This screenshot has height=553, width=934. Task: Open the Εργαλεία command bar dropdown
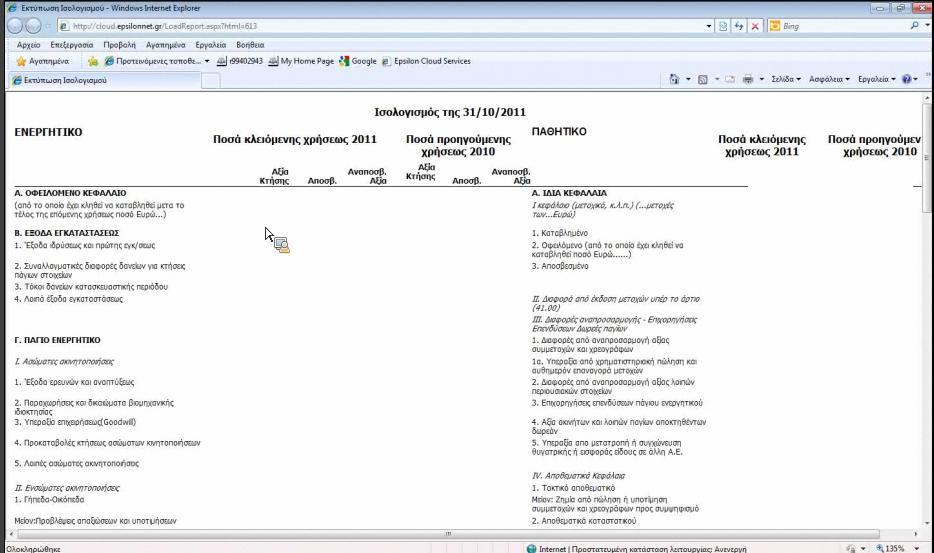pos(876,79)
